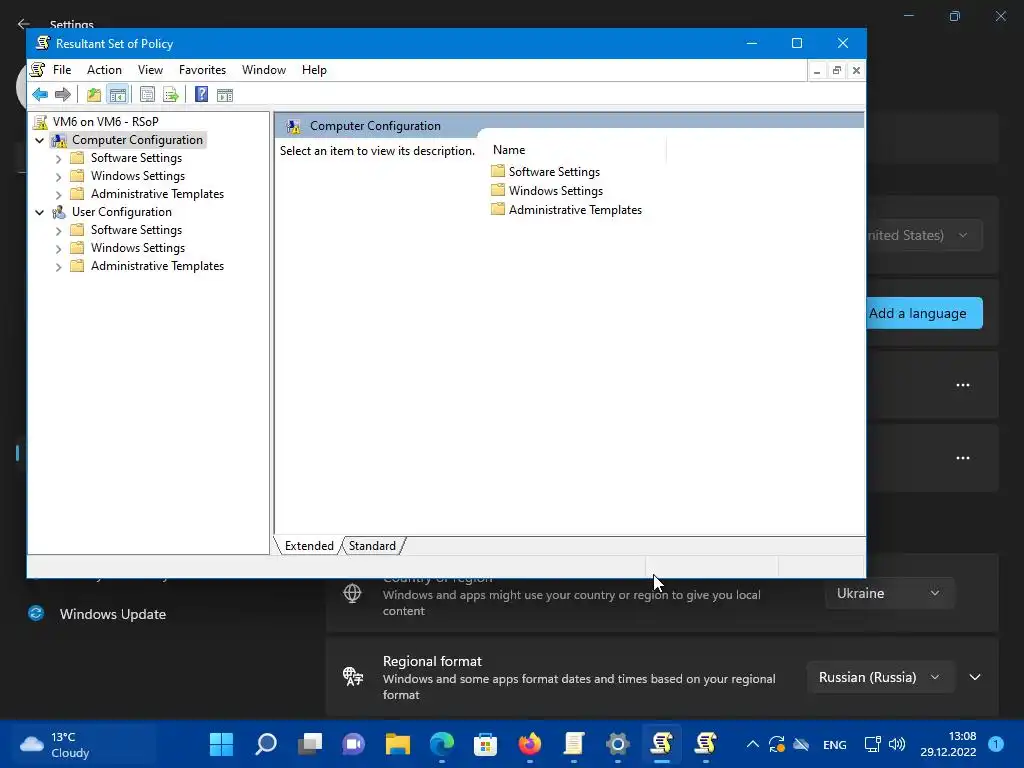This screenshot has width=1024, height=768.
Task: Switch to the Extended tab
Action: (309, 546)
